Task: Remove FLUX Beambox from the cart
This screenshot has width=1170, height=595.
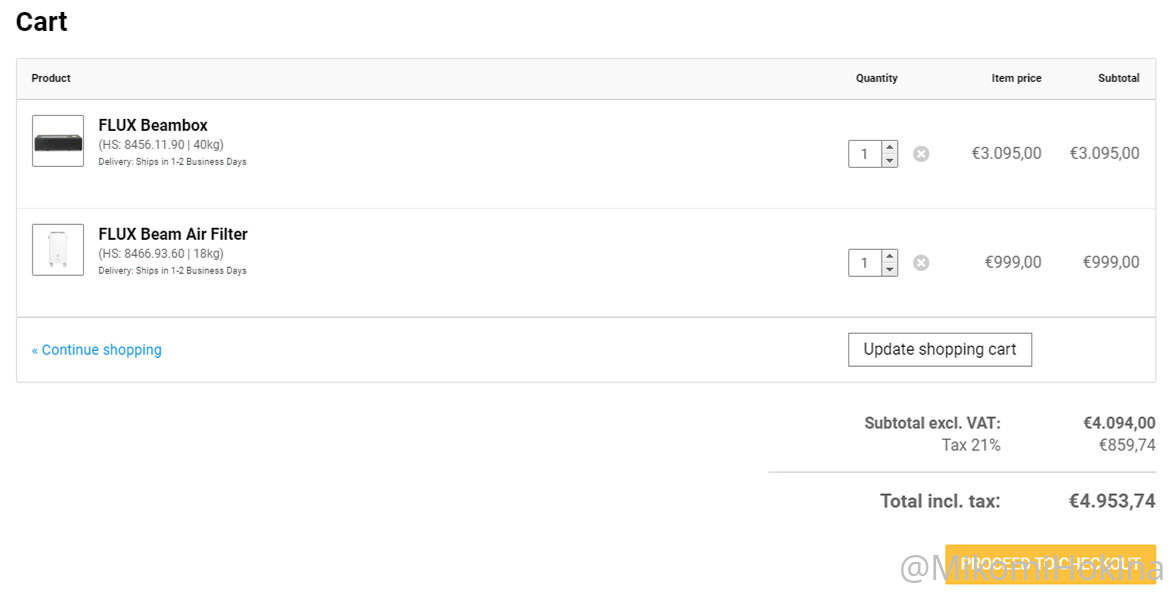Action: click(922, 154)
